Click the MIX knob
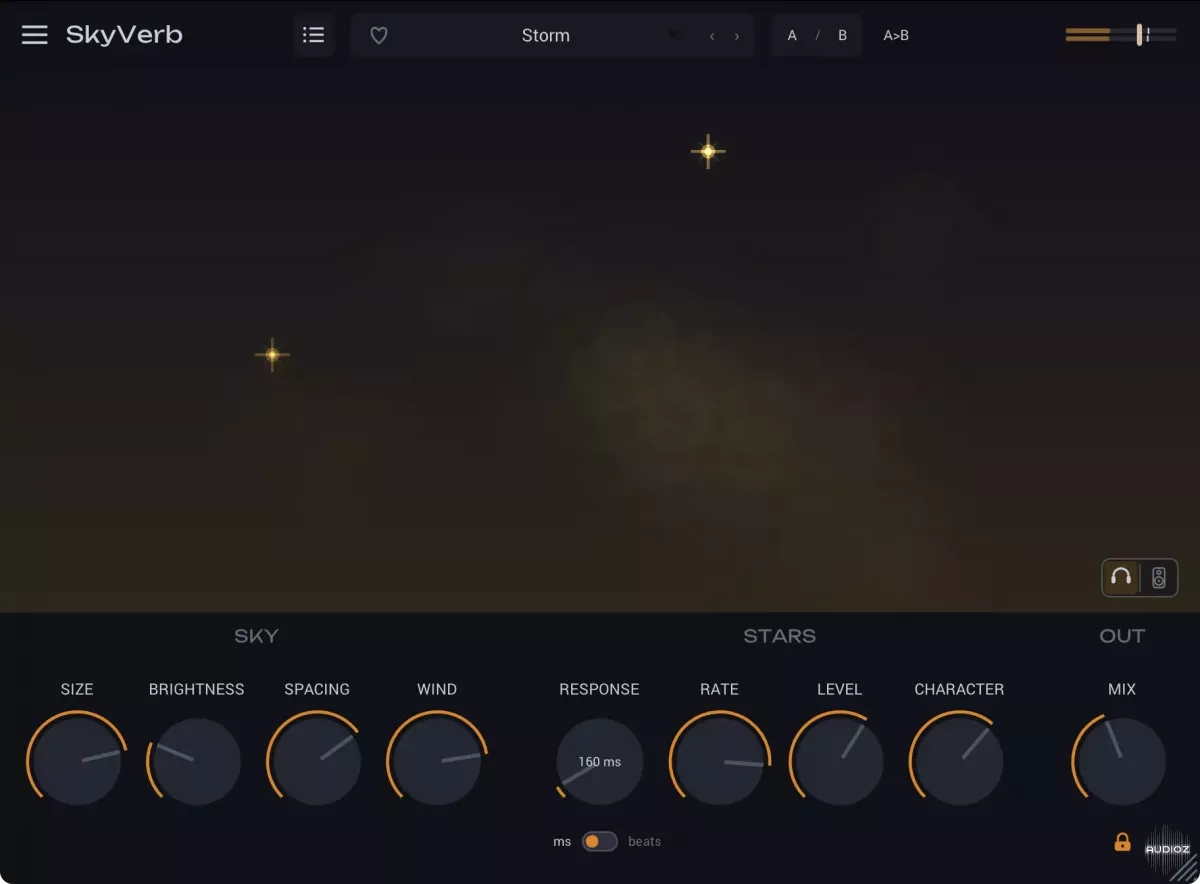The image size is (1200, 884). (x=1122, y=761)
